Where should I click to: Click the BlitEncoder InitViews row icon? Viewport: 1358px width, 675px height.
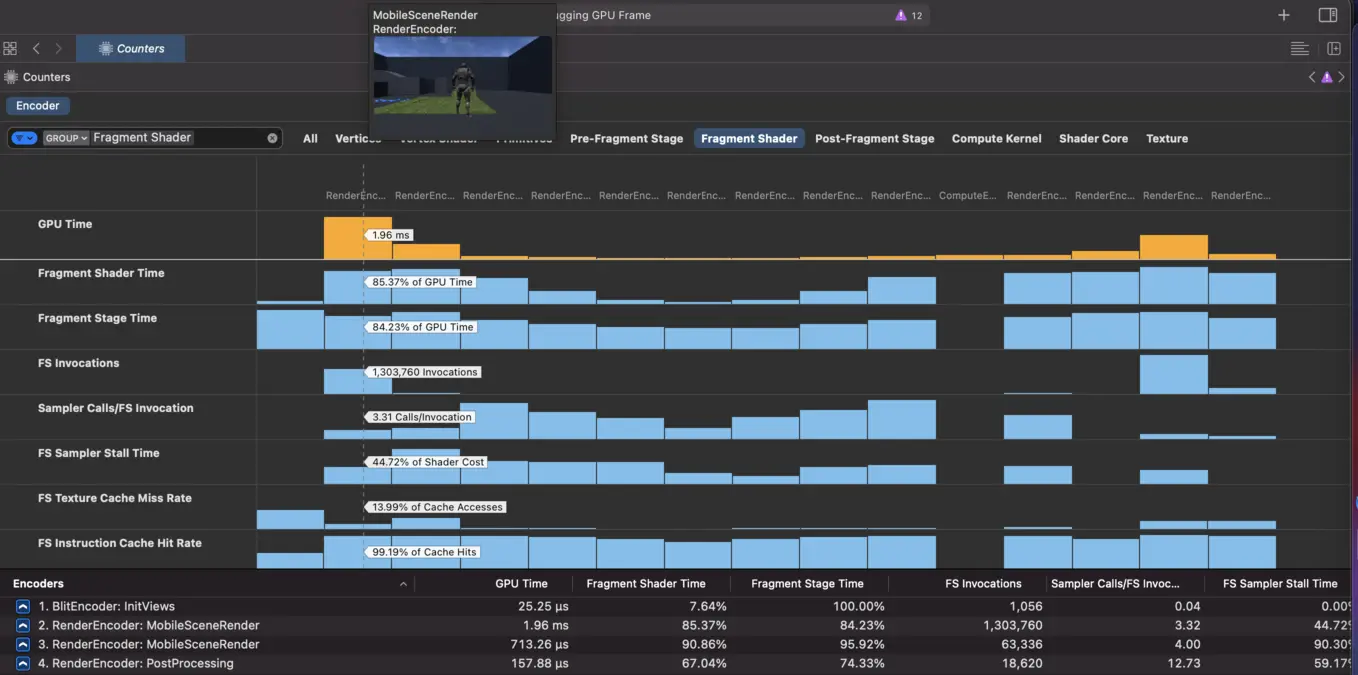[x=23, y=606]
